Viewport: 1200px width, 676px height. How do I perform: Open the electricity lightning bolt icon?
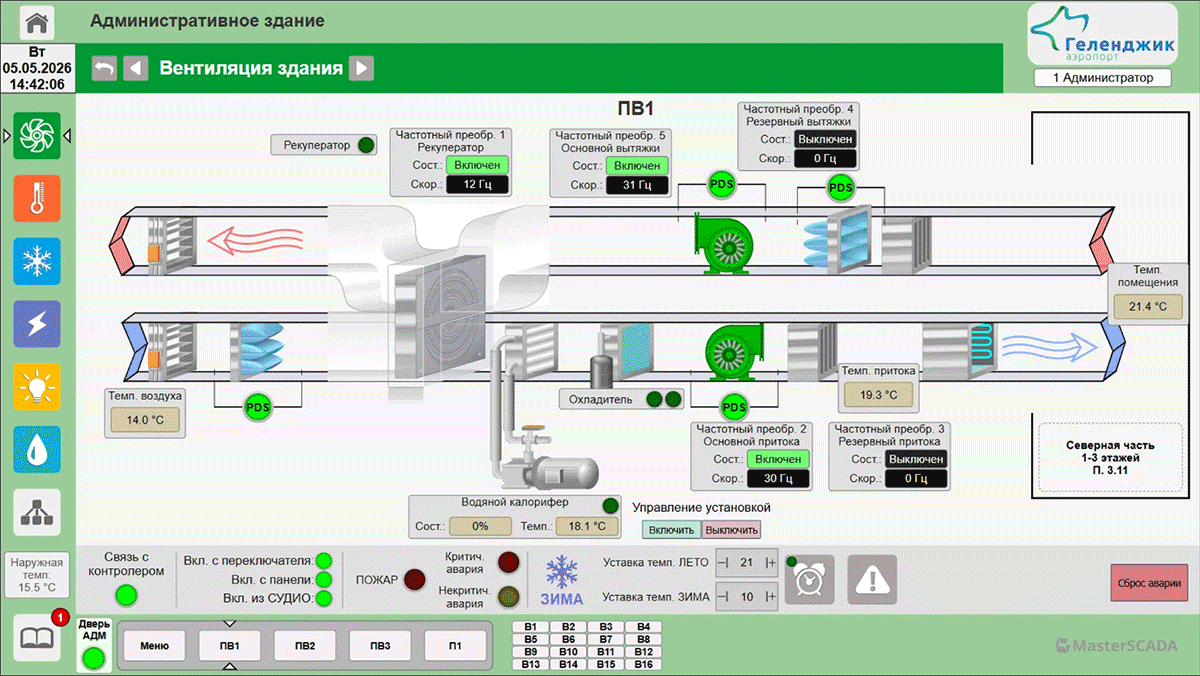coord(37,324)
